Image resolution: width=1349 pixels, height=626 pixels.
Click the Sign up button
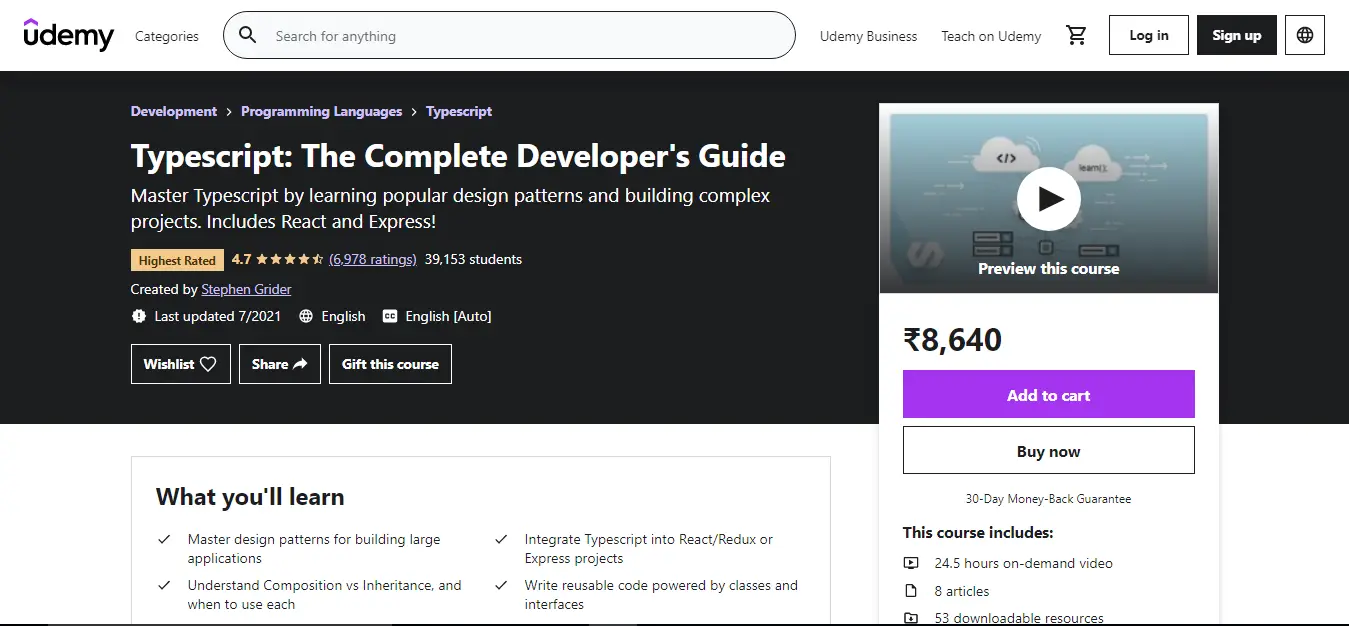coord(1237,35)
